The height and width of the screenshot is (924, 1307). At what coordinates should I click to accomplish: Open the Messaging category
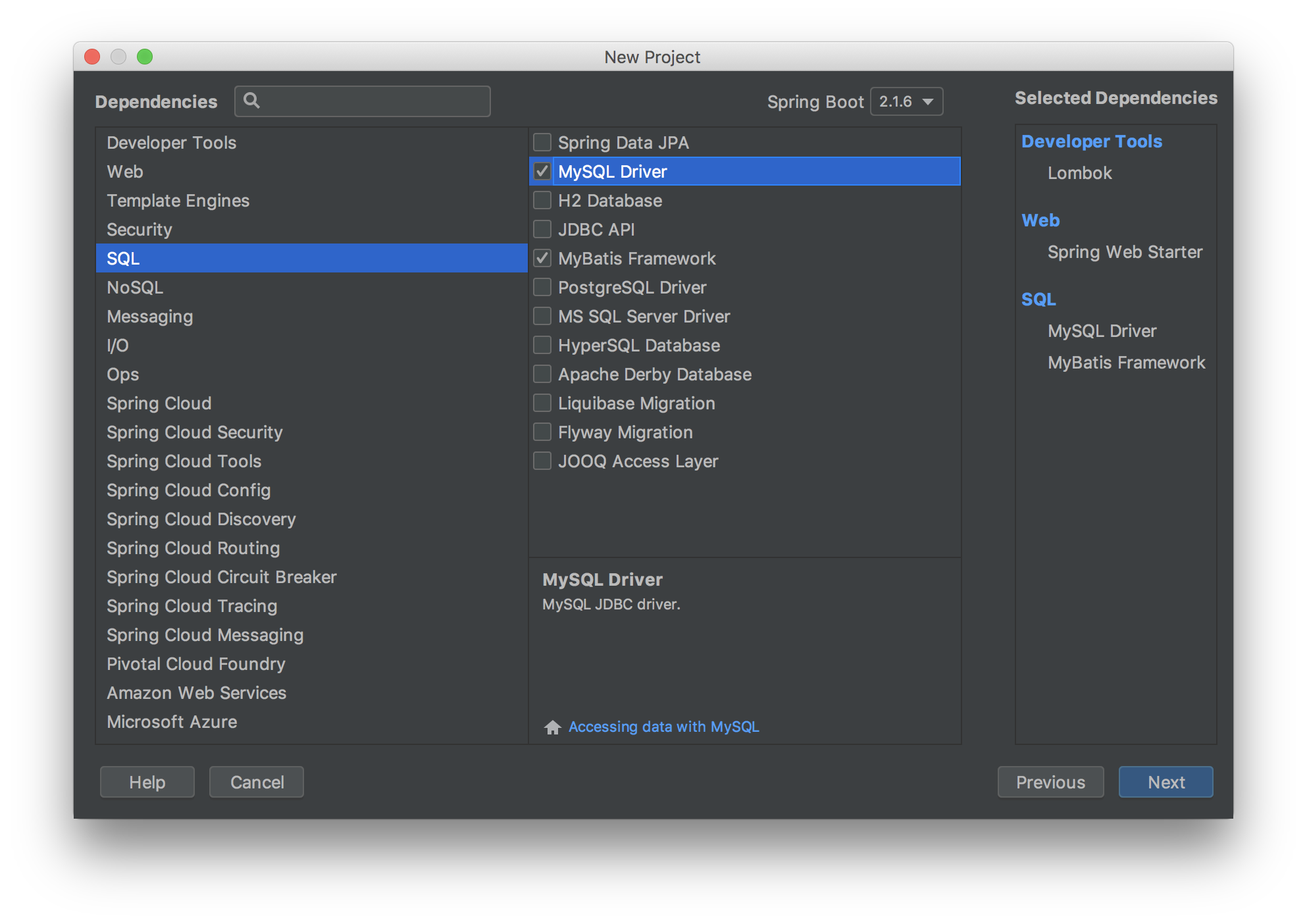pyautogui.click(x=311, y=316)
